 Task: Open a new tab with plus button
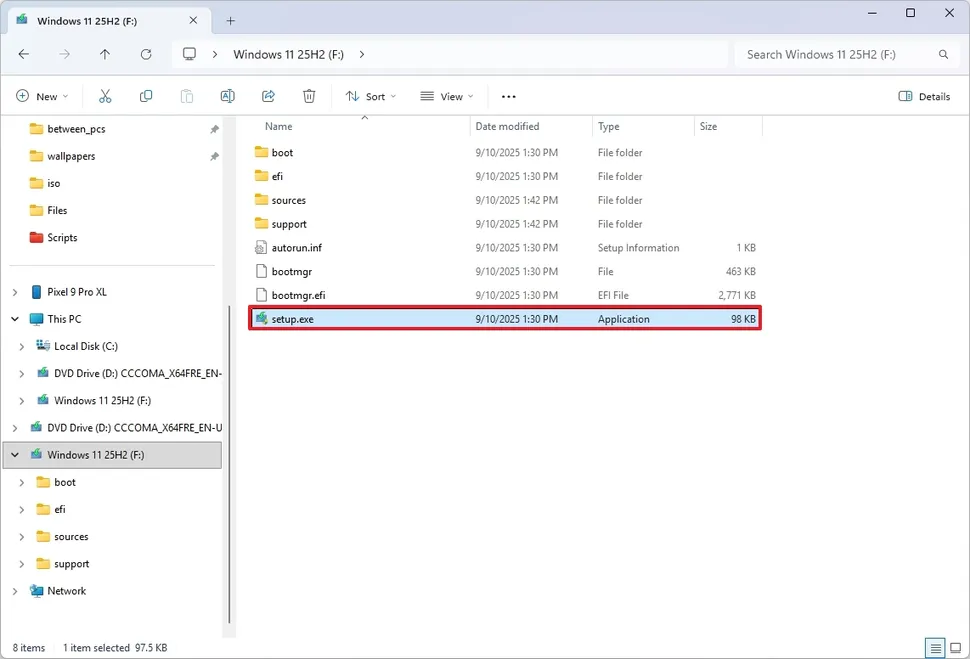[x=230, y=20]
